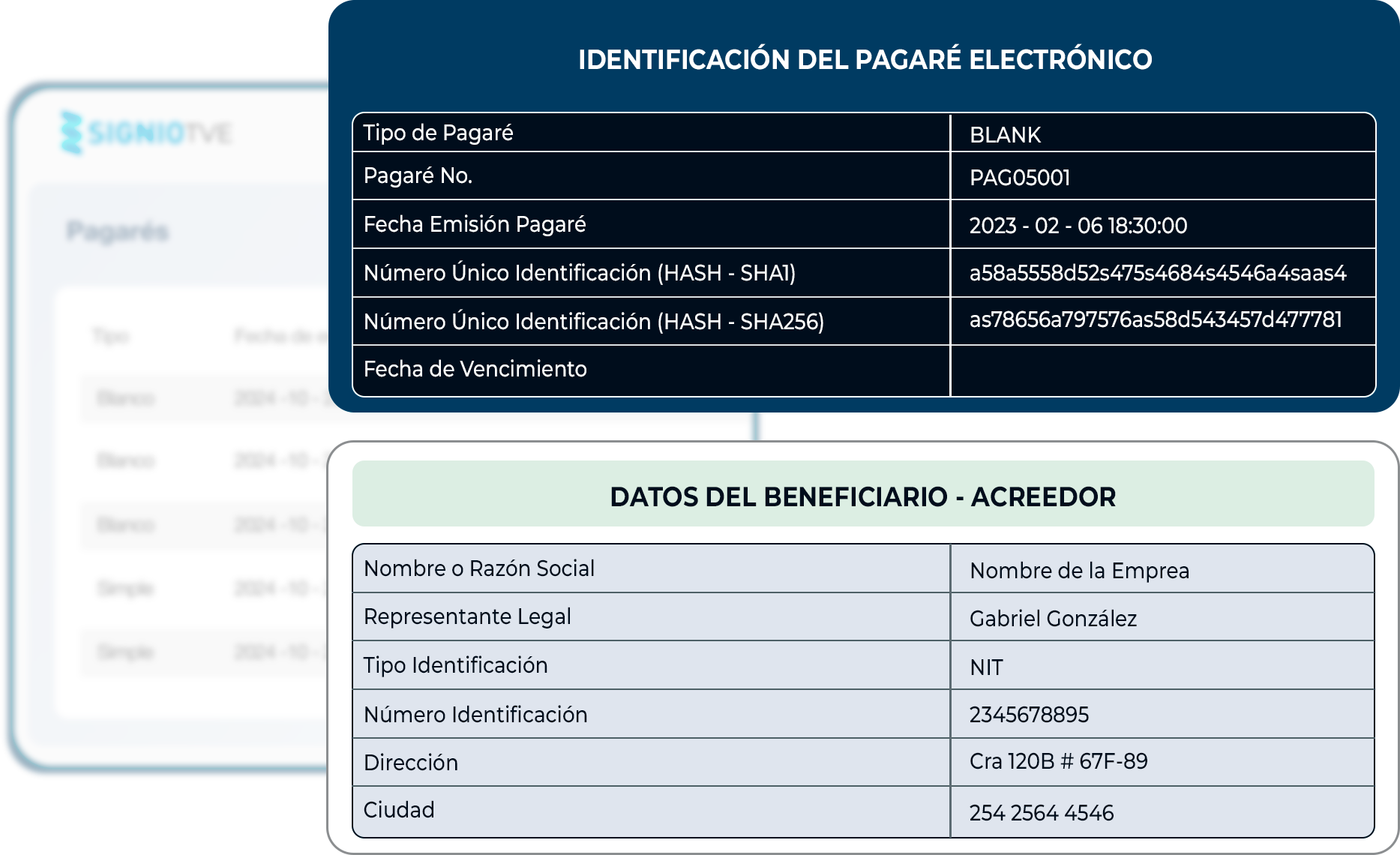Select the value 254 2564 4546
Viewport: 1400px width, 855px height.
click(x=1042, y=813)
